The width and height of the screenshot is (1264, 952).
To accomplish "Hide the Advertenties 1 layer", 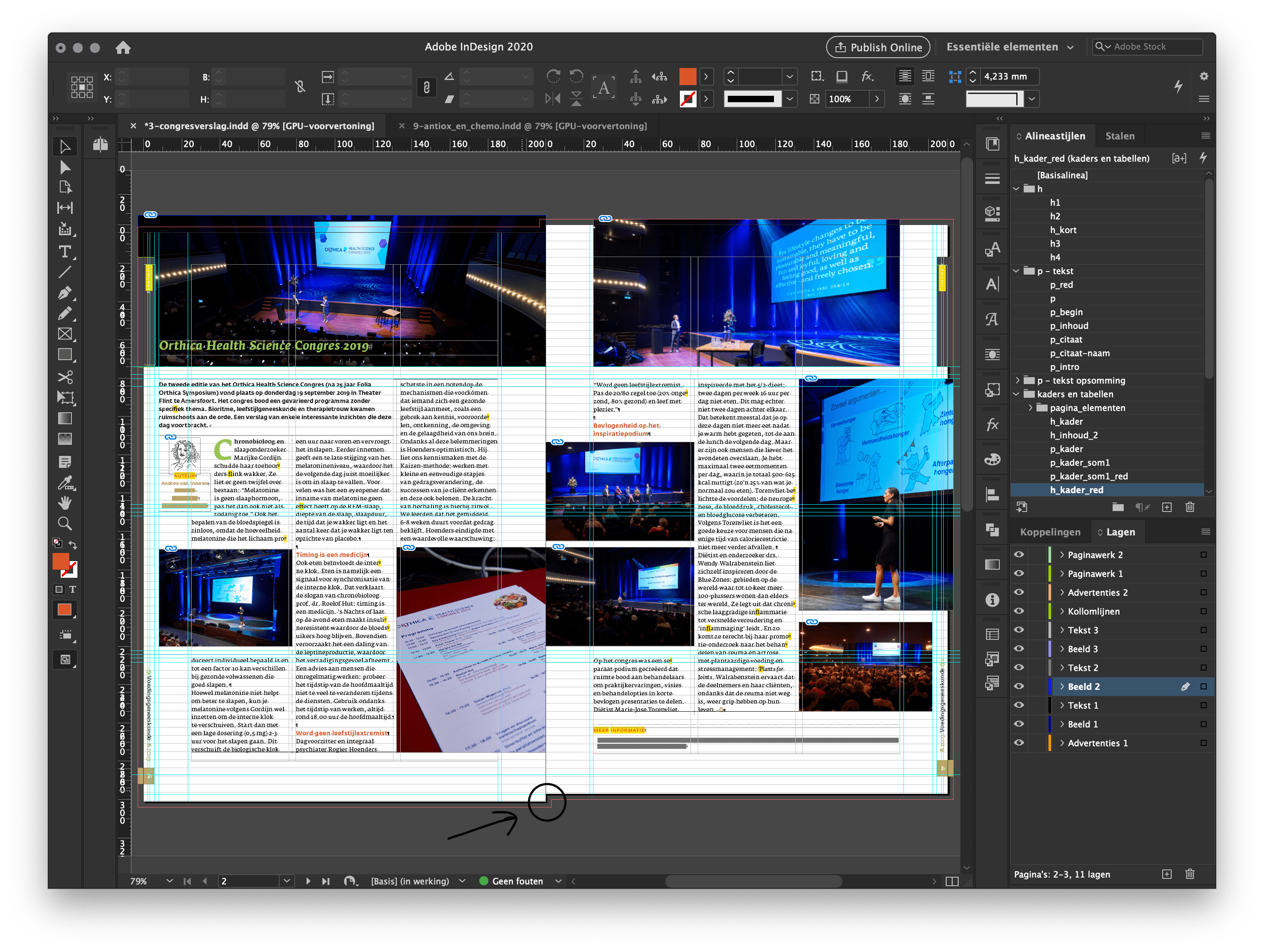I will [x=1019, y=743].
